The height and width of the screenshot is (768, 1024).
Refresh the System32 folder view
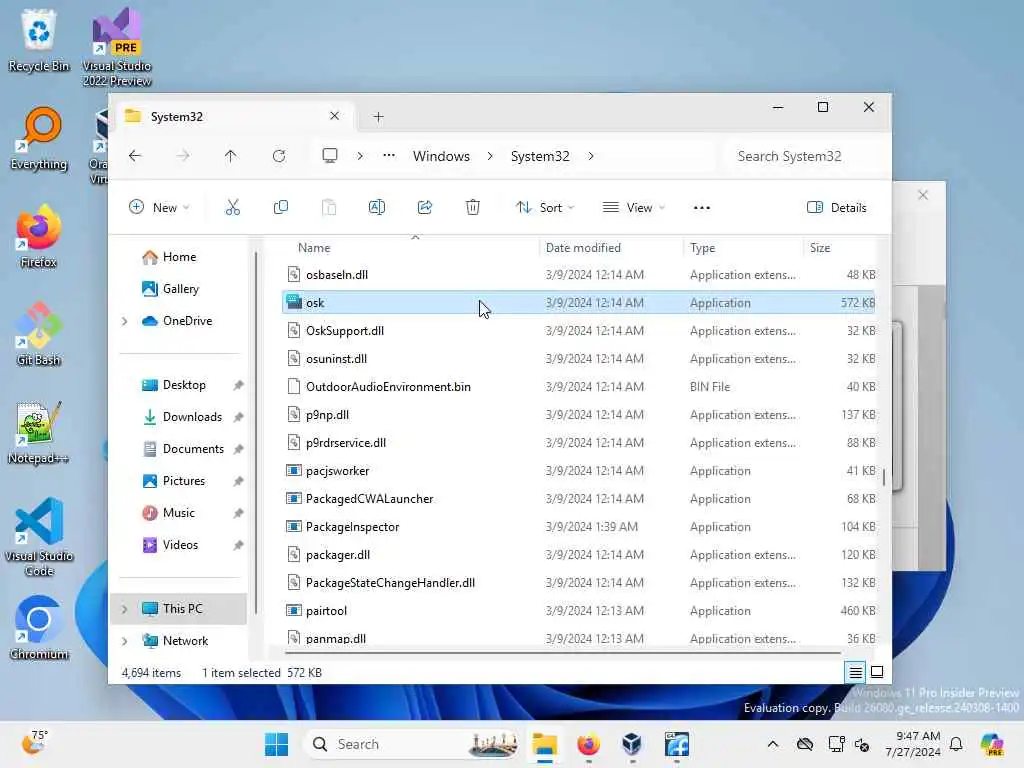279,156
